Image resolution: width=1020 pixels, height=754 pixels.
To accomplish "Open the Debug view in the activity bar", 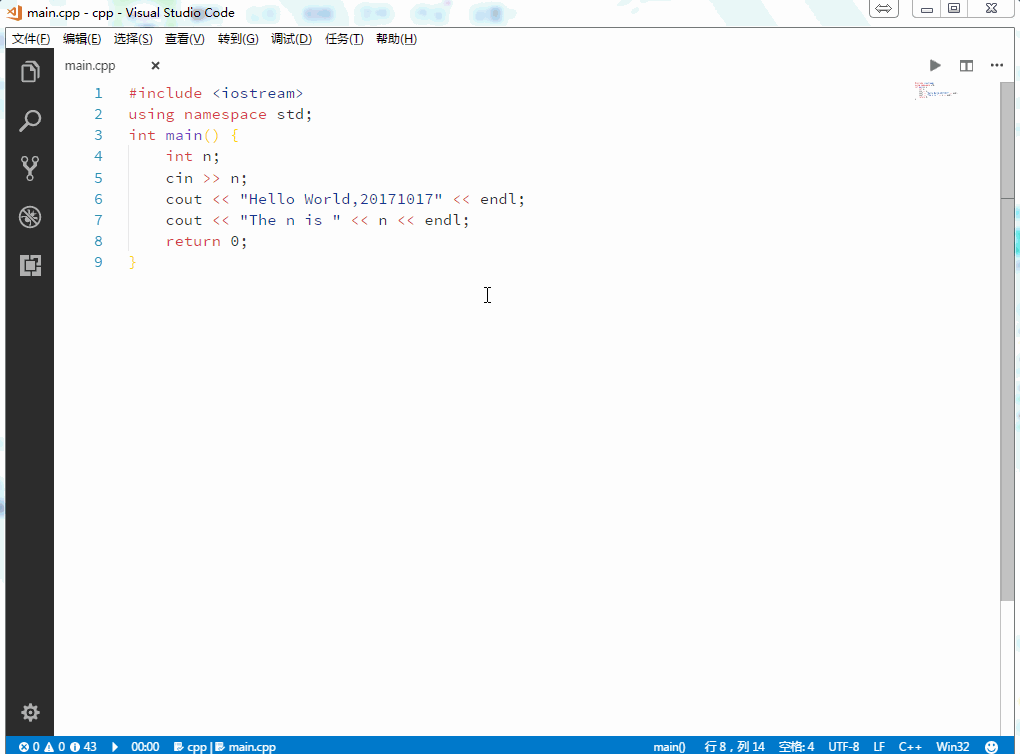I will pyautogui.click(x=30, y=217).
